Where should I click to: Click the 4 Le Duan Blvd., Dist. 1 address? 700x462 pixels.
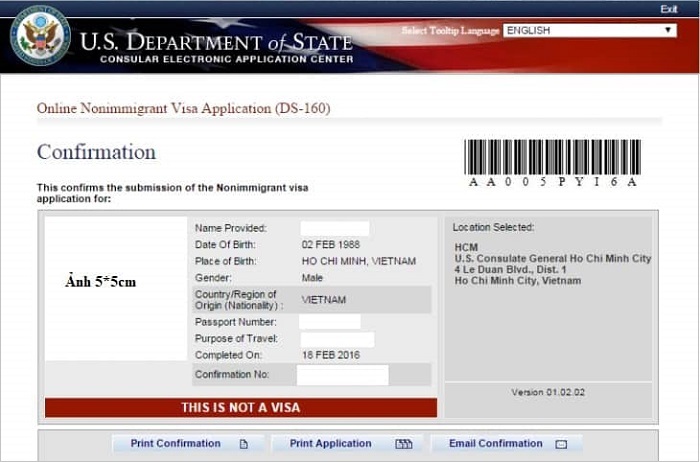(x=510, y=270)
